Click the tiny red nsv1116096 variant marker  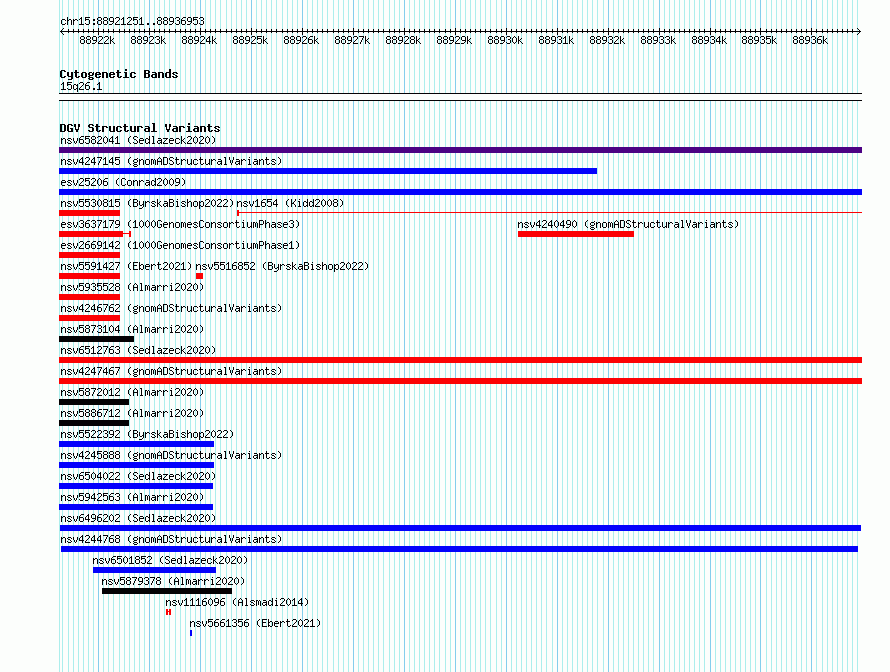[x=169, y=612]
